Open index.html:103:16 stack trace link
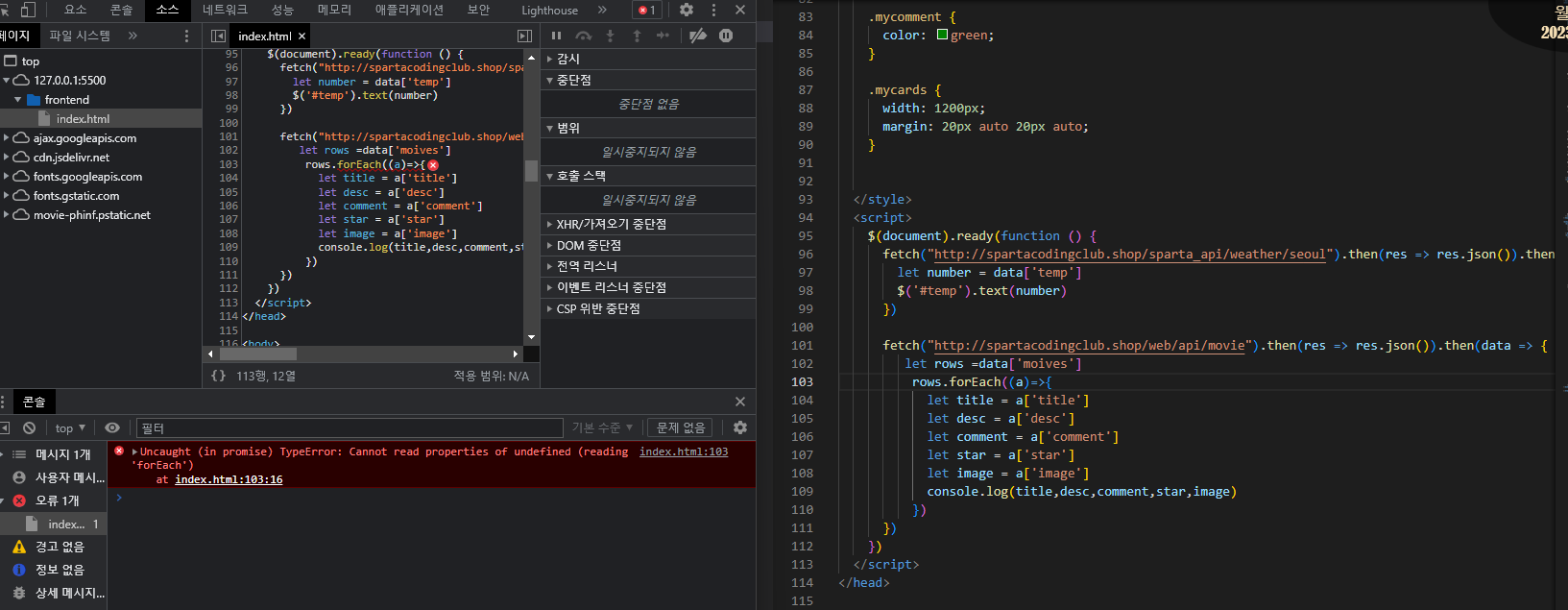The image size is (1568, 610). point(229,479)
